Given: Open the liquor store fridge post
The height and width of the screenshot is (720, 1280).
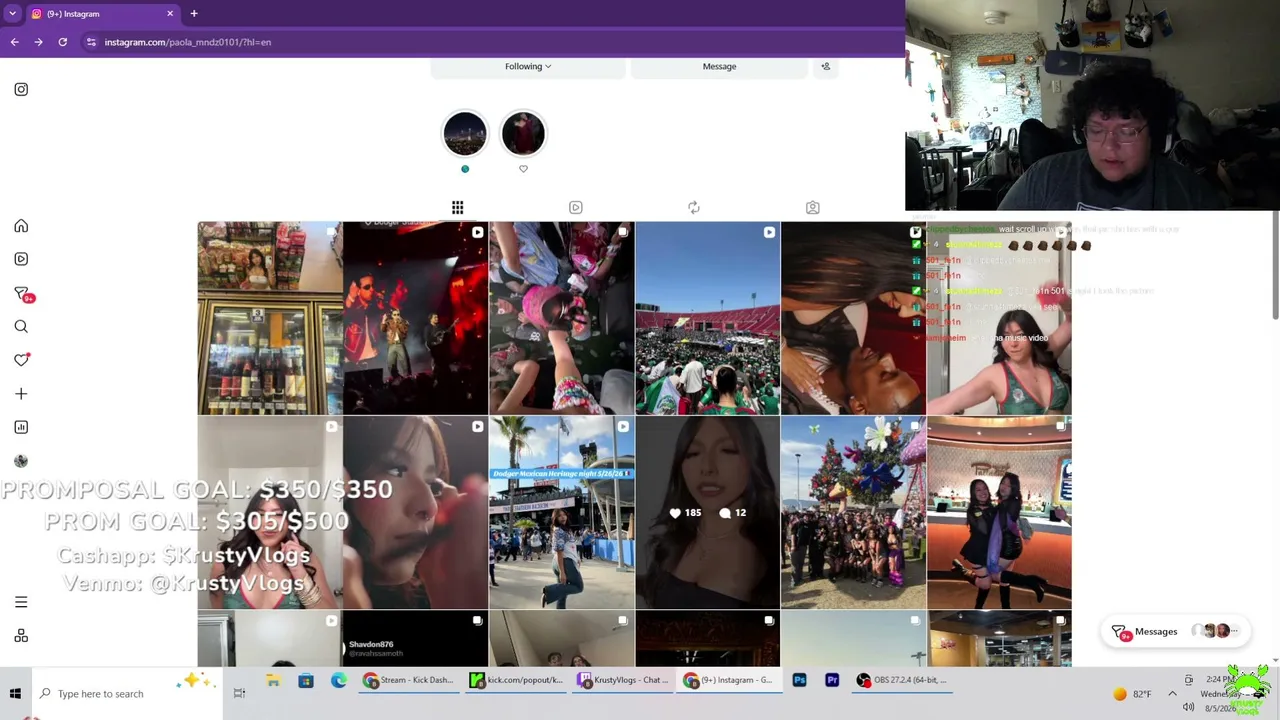Looking at the screenshot, I should [270, 318].
